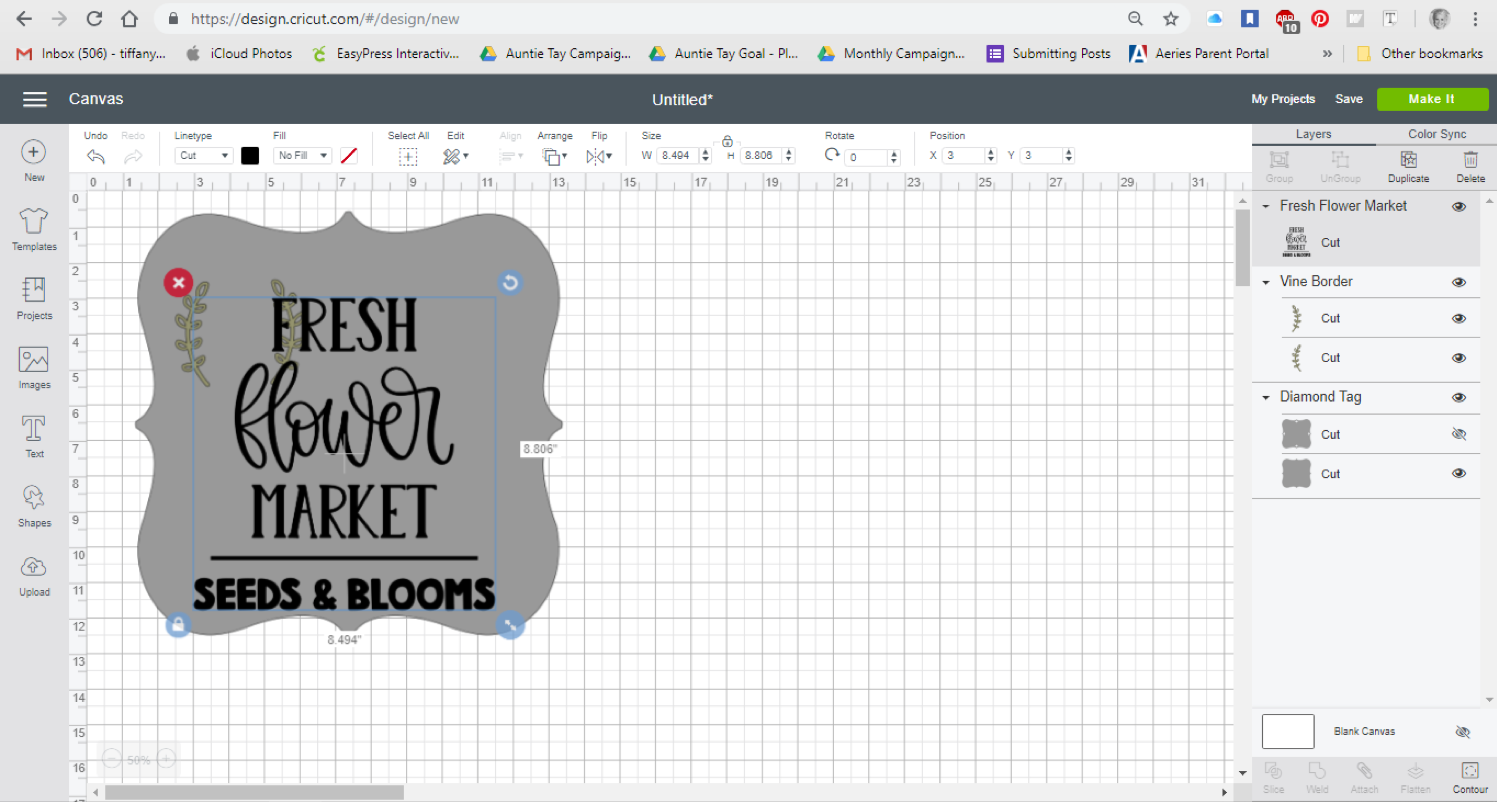Open the hamburger main menu
Viewport: 1497px width, 802px height.
pyautogui.click(x=35, y=99)
